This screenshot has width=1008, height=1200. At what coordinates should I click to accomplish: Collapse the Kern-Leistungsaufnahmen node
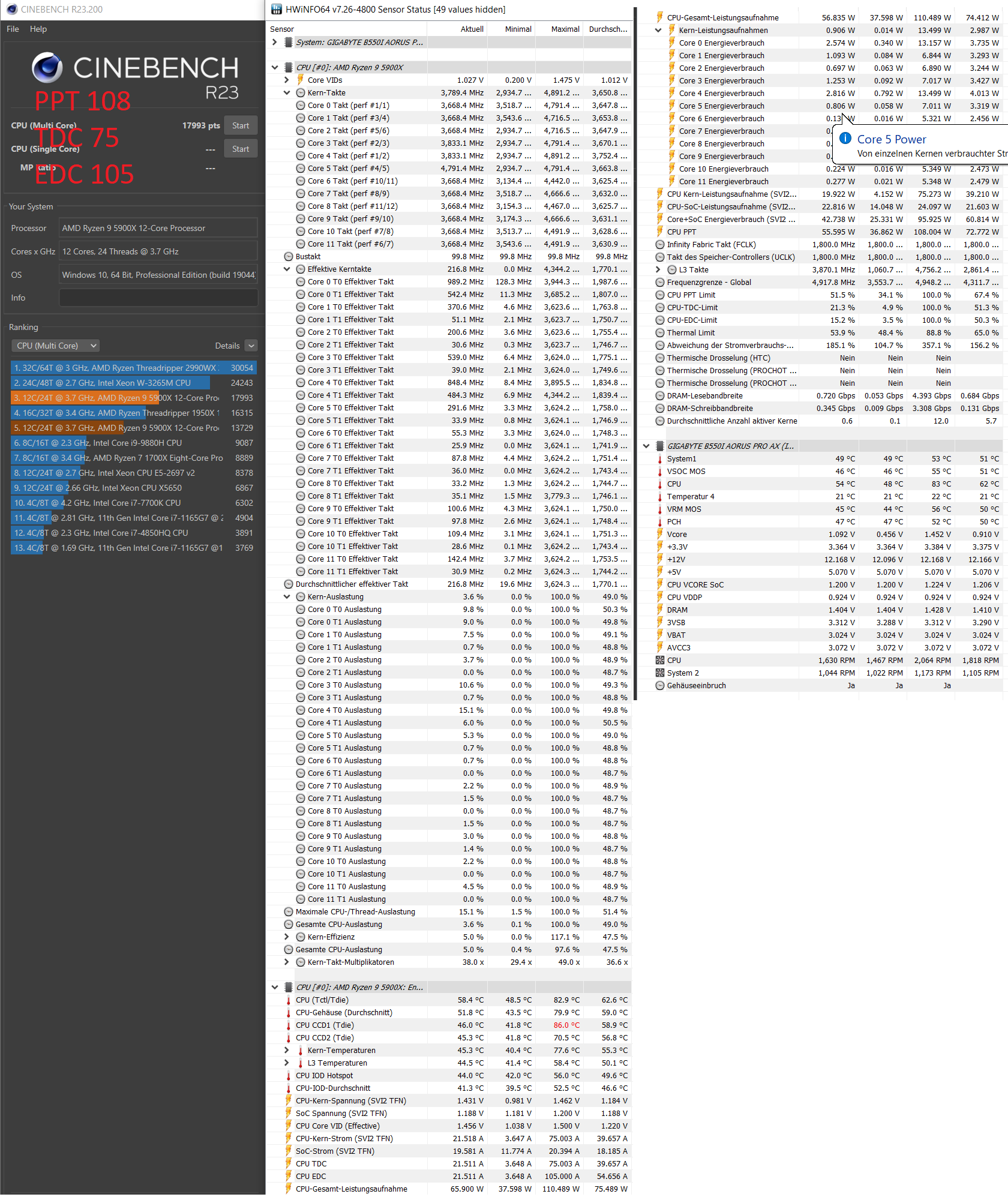[x=658, y=30]
